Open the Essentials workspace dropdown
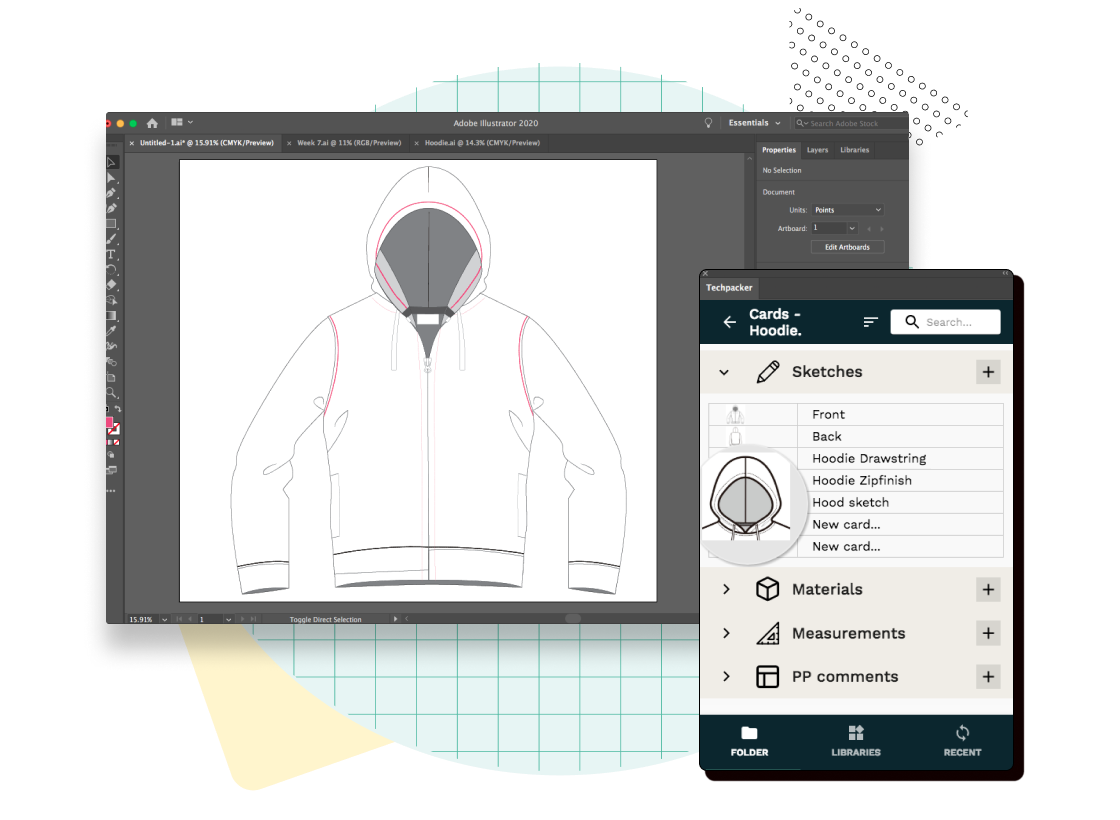Image resolution: width=1120 pixels, height=820 pixels. pos(755,123)
